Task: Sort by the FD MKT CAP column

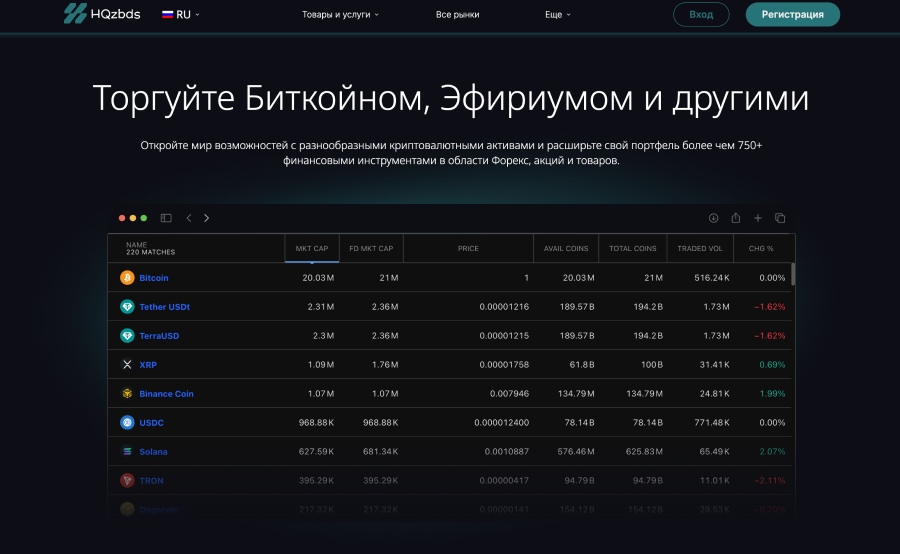Action: pos(371,249)
